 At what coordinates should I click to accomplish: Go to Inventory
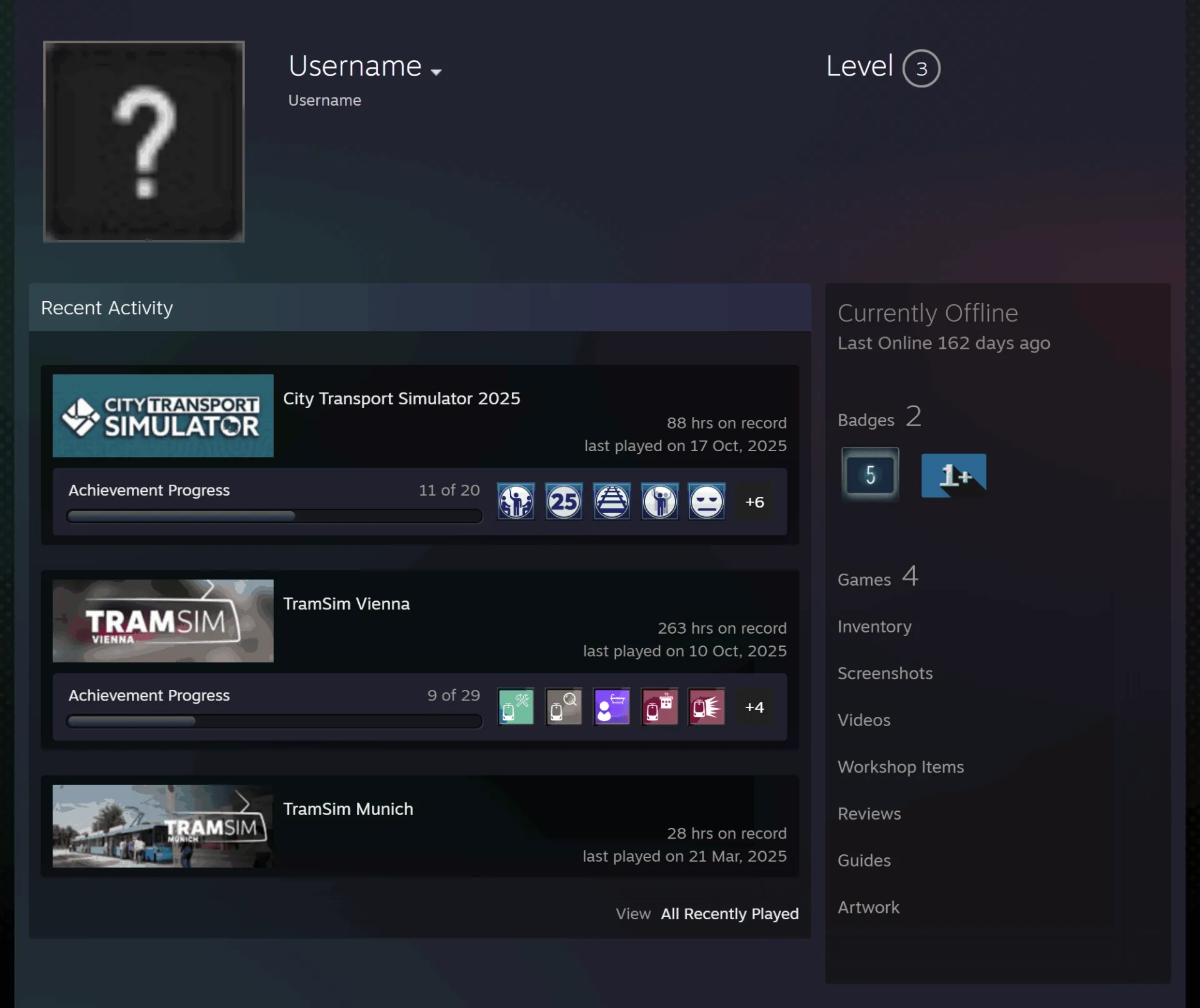874,627
